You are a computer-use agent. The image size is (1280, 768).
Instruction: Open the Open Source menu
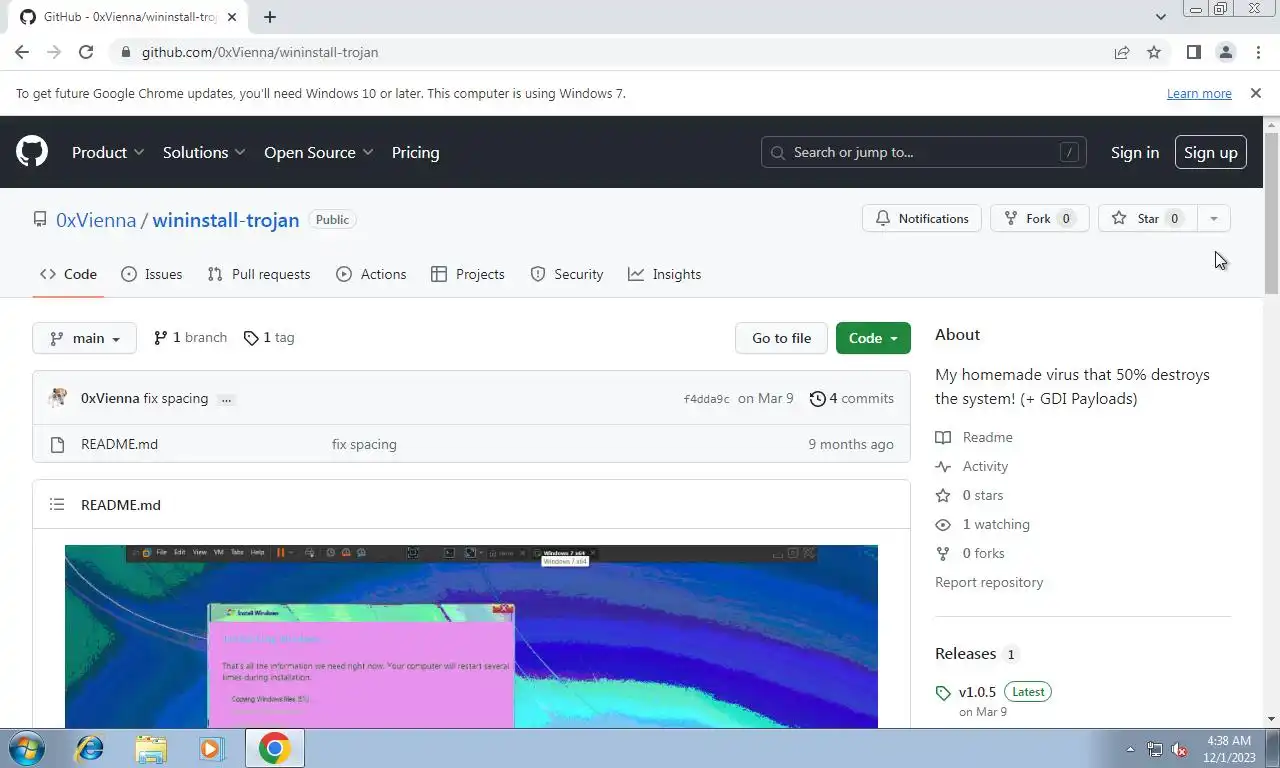click(318, 152)
